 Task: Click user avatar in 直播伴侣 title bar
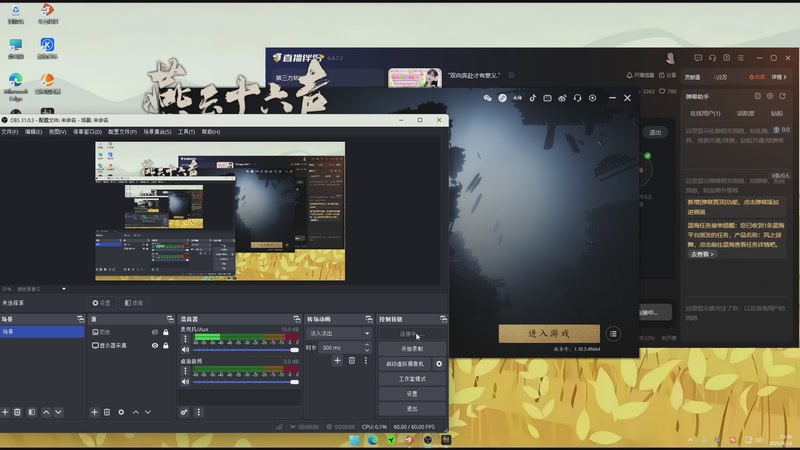point(670,58)
